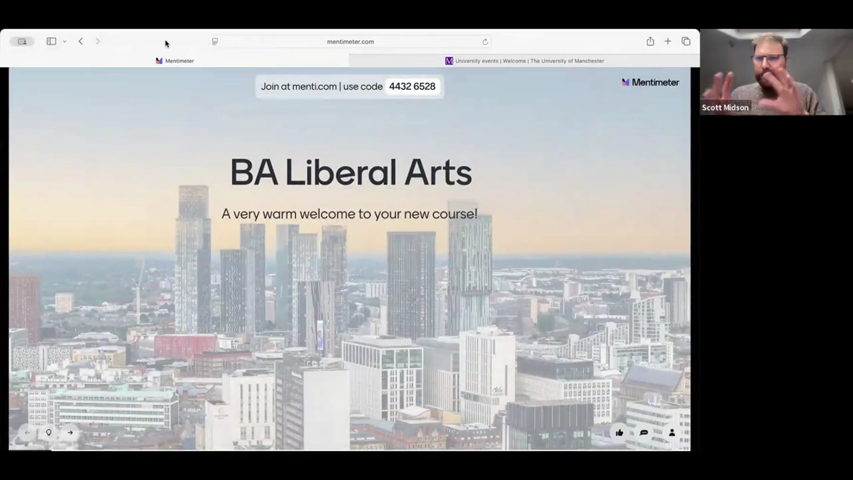The width and height of the screenshot is (853, 480).
Task: Go to the next Mentimeter slide
Action: tap(70, 433)
